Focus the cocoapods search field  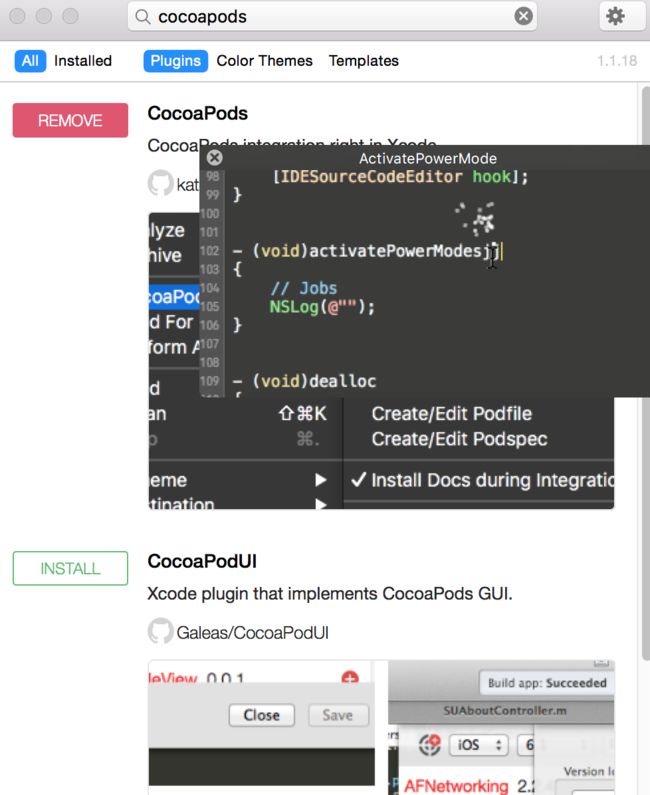click(x=332, y=17)
